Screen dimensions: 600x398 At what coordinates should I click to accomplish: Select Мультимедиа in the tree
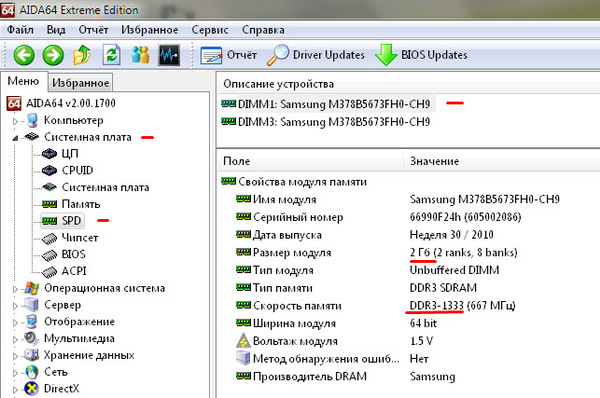[x=70, y=339]
